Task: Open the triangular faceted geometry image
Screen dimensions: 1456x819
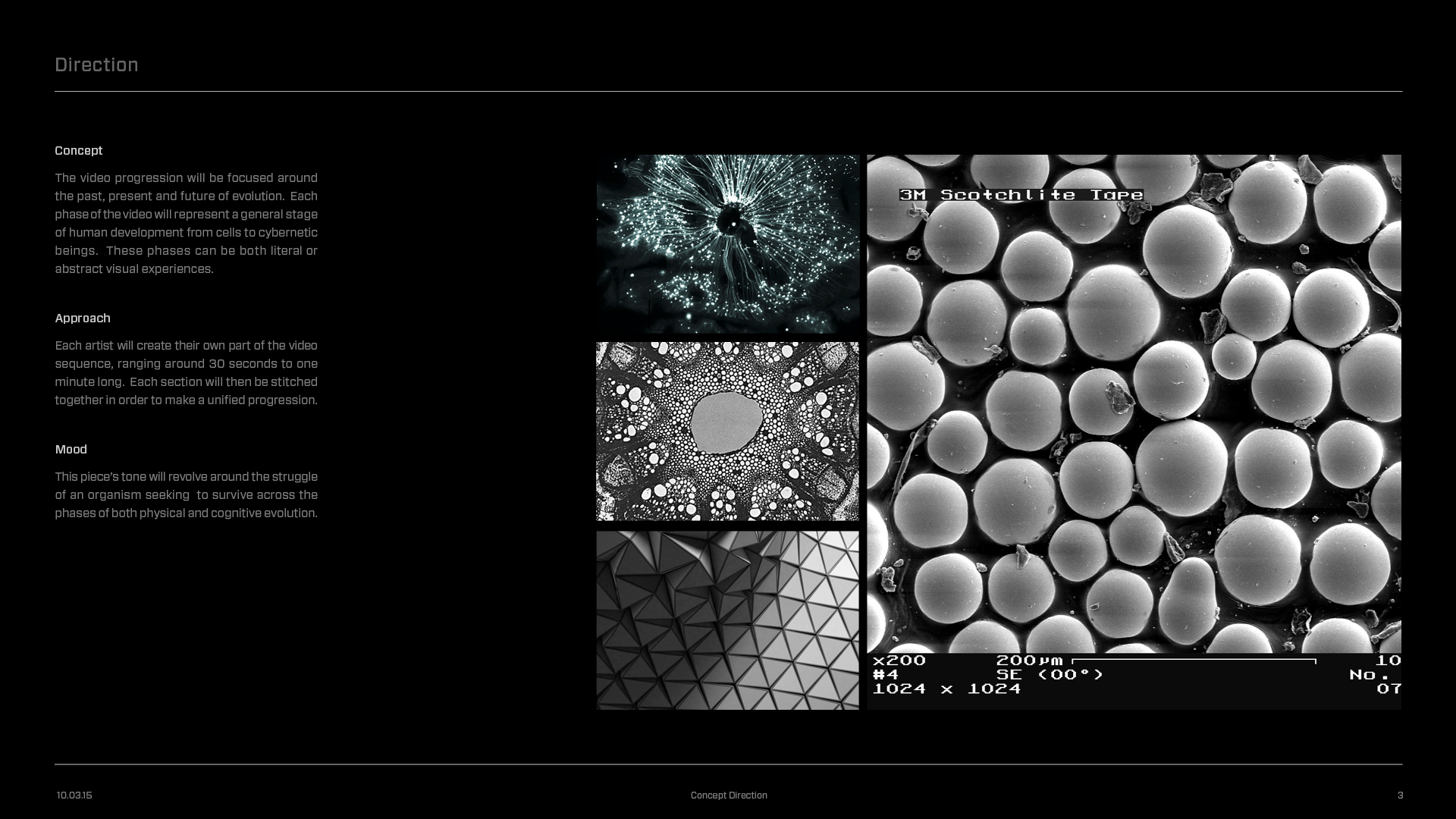Action: click(x=728, y=620)
